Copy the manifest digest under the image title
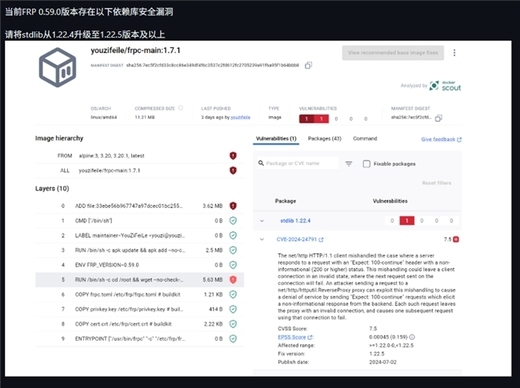 (308, 65)
